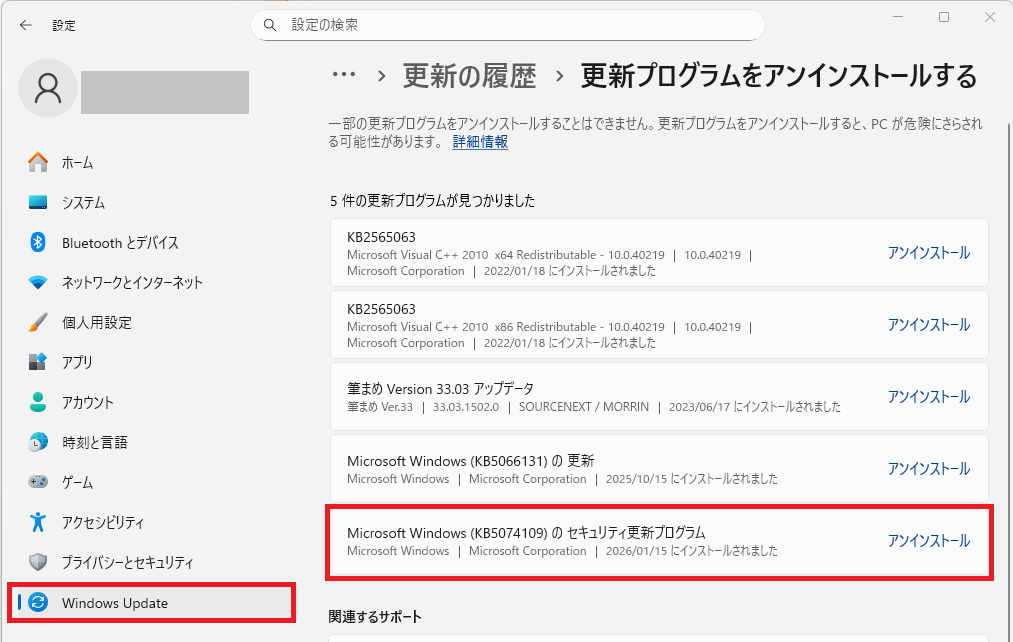Image resolution: width=1013 pixels, height=642 pixels.
Task: Click the Windows Update sync icon
Action: (38, 602)
